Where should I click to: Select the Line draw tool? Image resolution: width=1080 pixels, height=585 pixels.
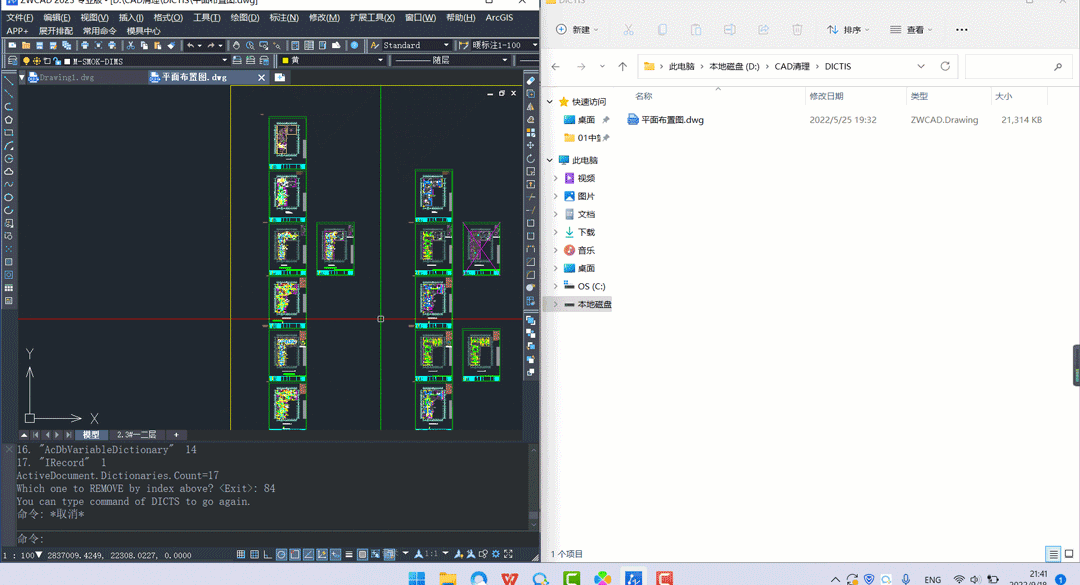9,80
